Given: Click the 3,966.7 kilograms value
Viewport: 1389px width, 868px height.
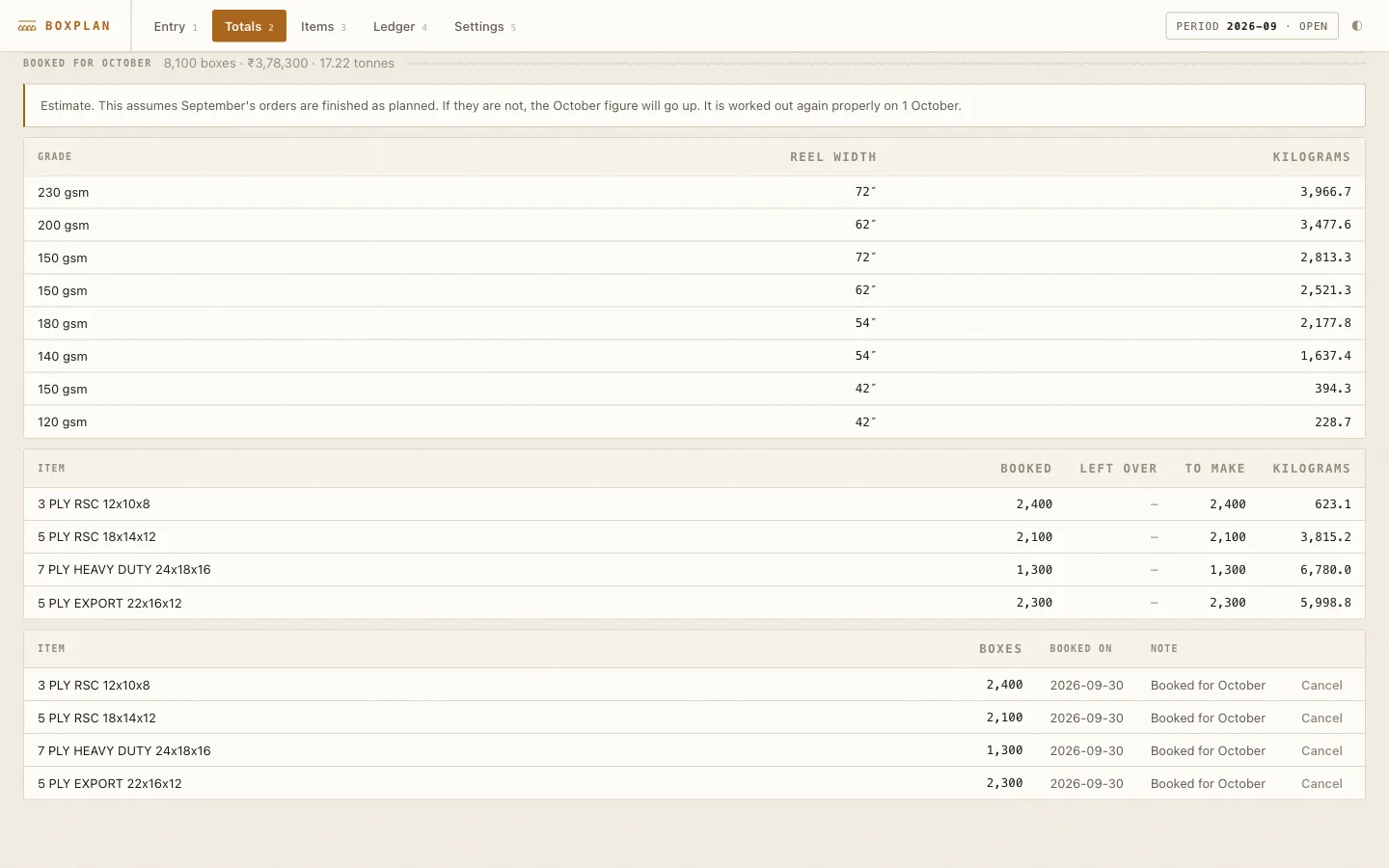Looking at the screenshot, I should click(1325, 192).
